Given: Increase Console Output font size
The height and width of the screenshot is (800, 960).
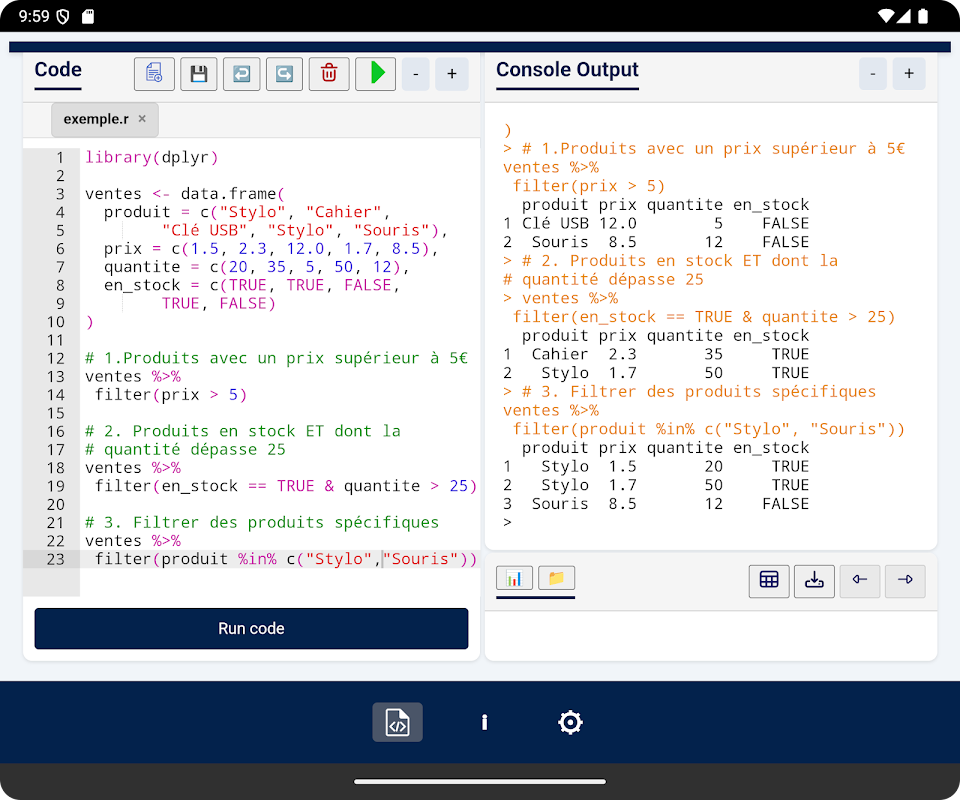Looking at the screenshot, I should 909,74.
